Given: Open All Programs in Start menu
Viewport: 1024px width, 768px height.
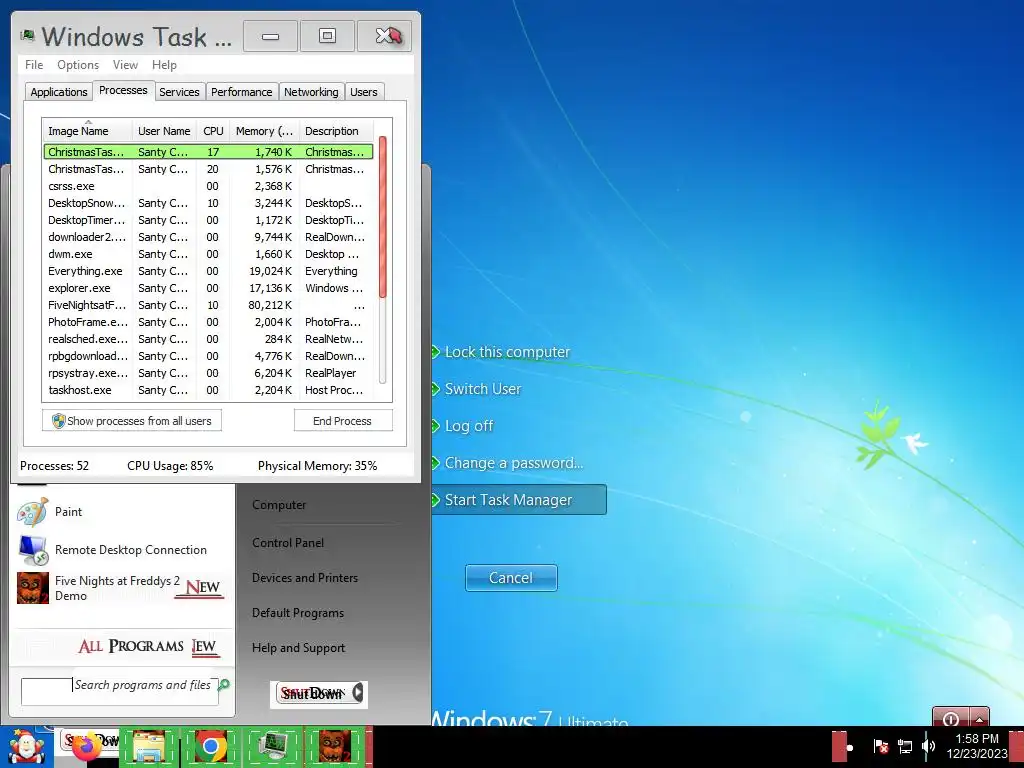Looking at the screenshot, I should click(x=148, y=647).
